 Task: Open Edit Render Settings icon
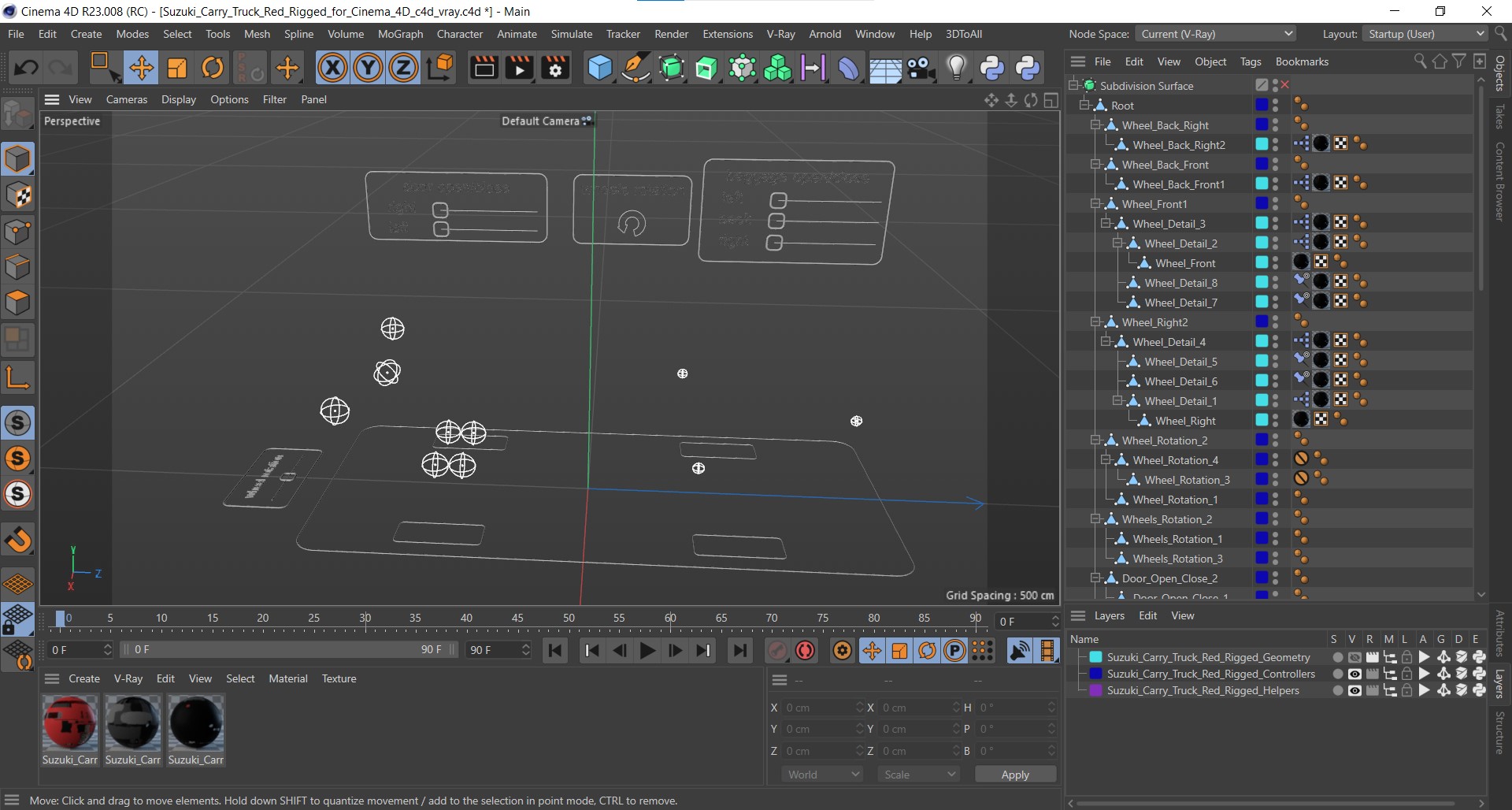555,68
